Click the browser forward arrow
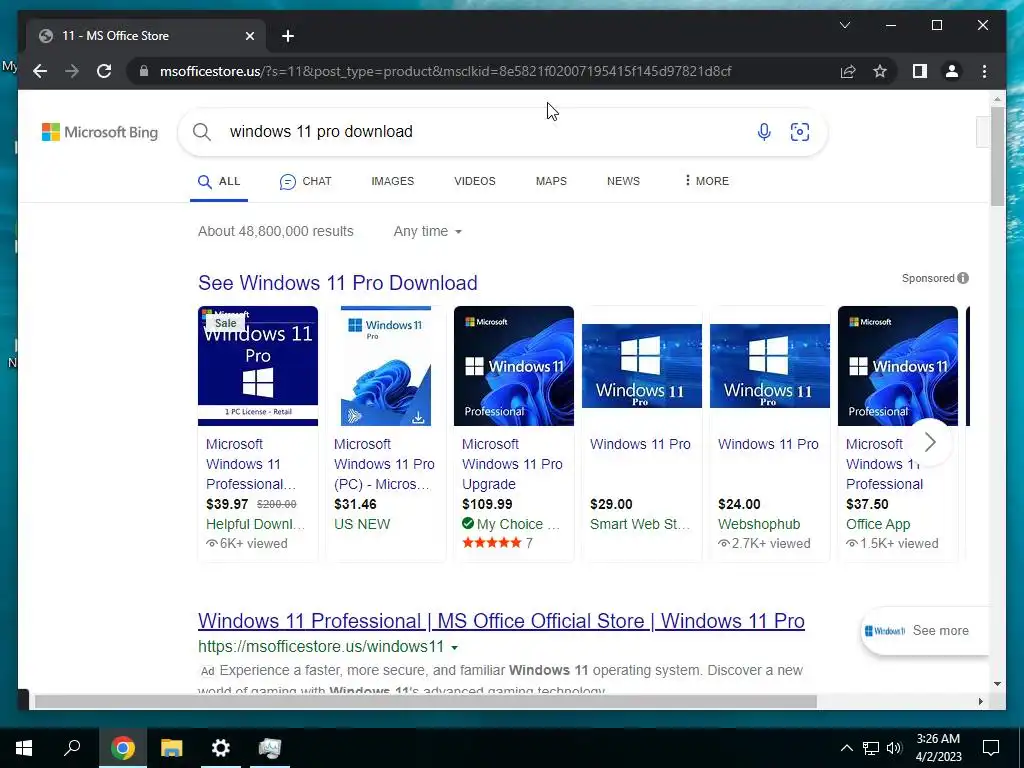Image resolution: width=1024 pixels, height=768 pixels. click(x=72, y=71)
